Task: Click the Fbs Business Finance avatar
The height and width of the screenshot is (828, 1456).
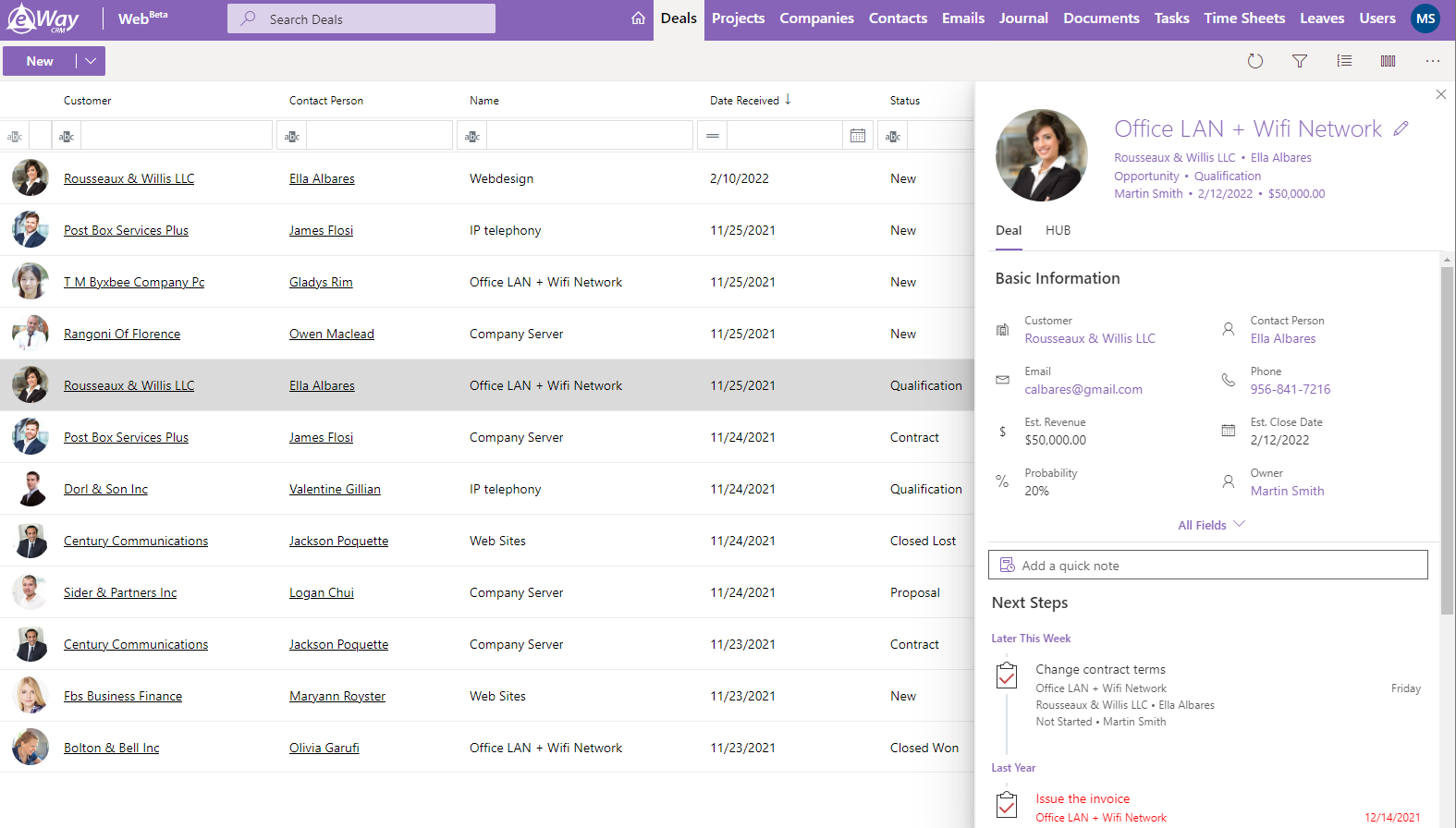Action: [31, 696]
